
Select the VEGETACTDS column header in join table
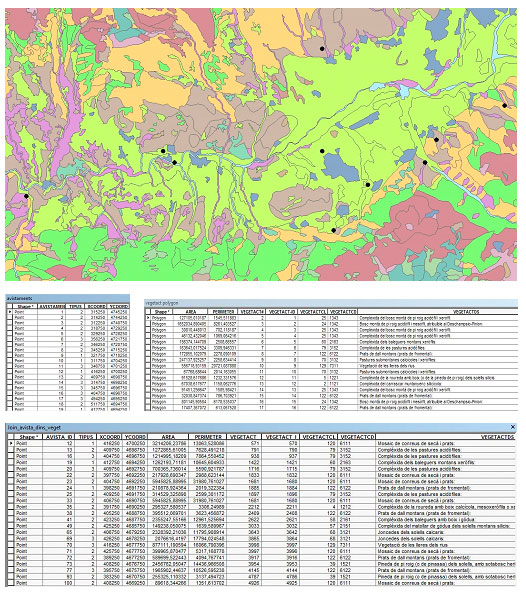tap(445, 437)
